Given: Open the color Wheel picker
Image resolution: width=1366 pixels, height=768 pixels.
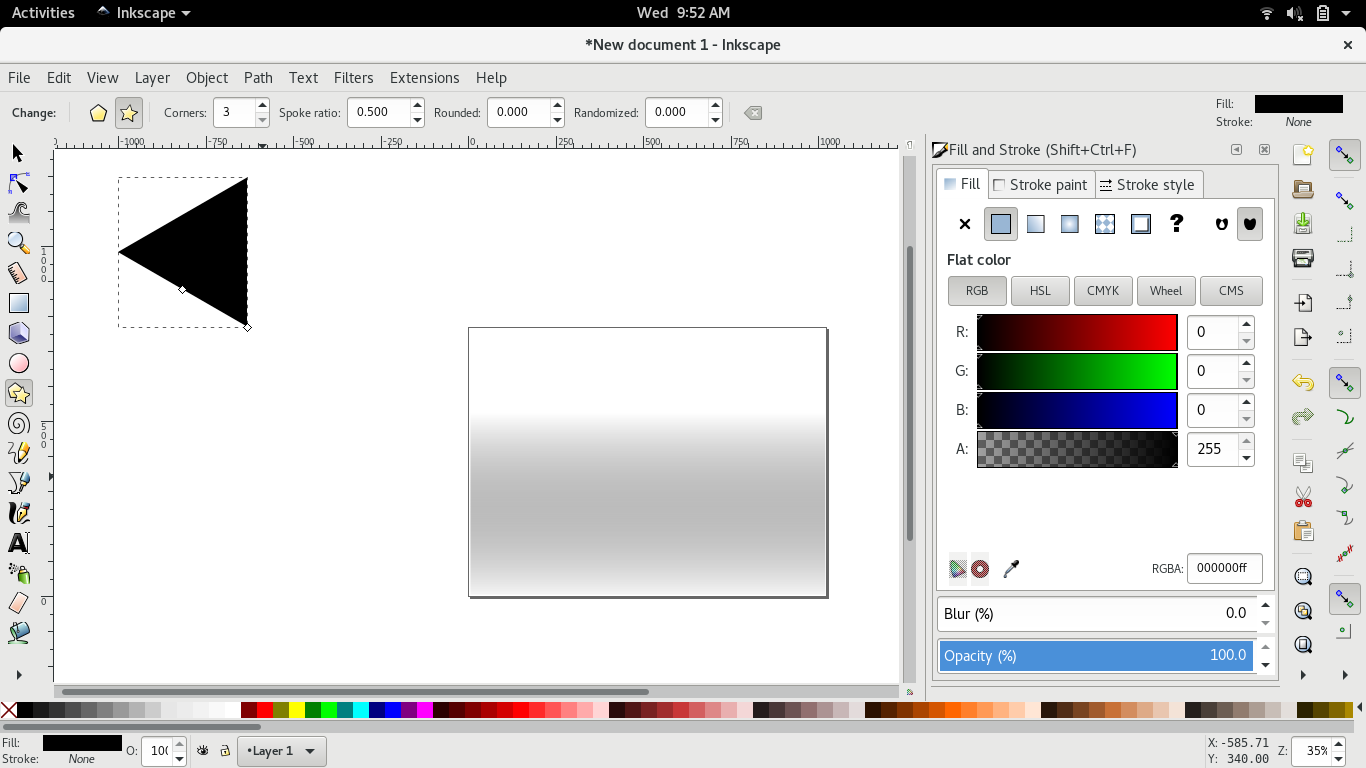Looking at the screenshot, I should point(1166,291).
